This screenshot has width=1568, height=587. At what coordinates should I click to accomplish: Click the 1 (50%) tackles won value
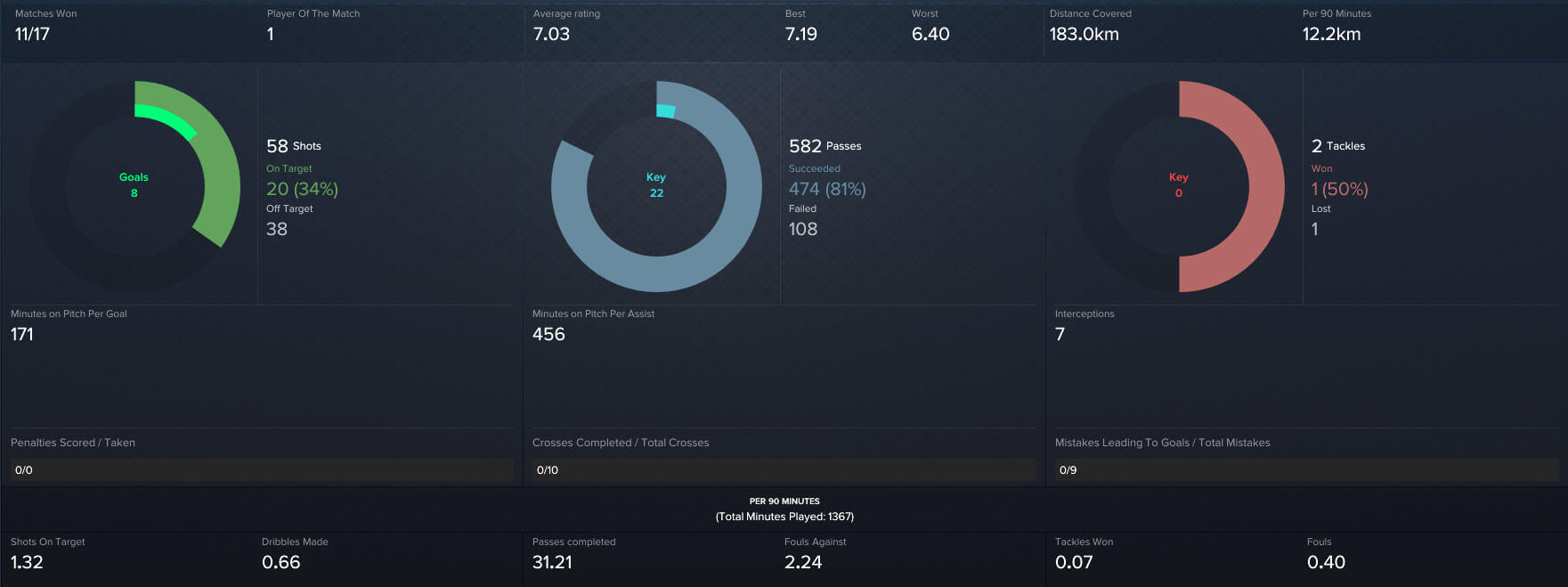coord(1340,189)
